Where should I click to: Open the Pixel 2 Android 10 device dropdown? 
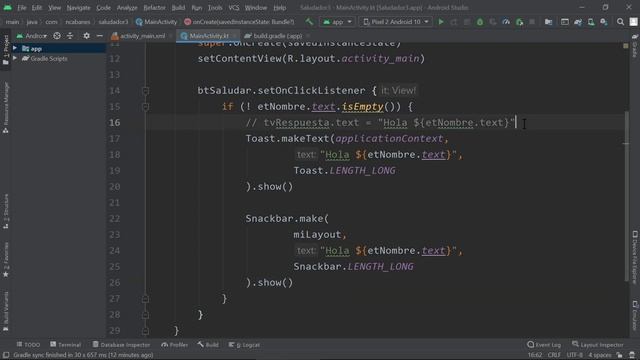[x=396, y=22]
